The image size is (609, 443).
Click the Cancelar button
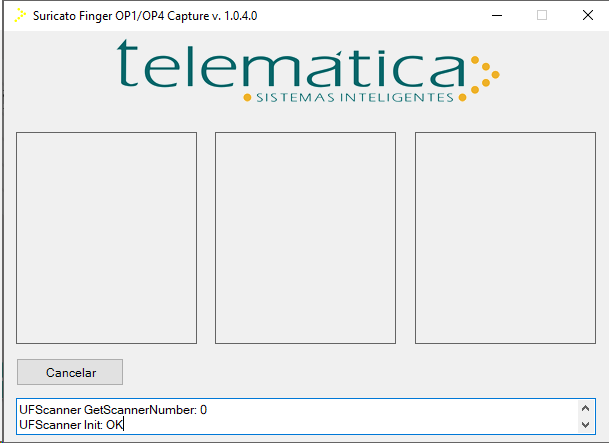[x=70, y=372]
